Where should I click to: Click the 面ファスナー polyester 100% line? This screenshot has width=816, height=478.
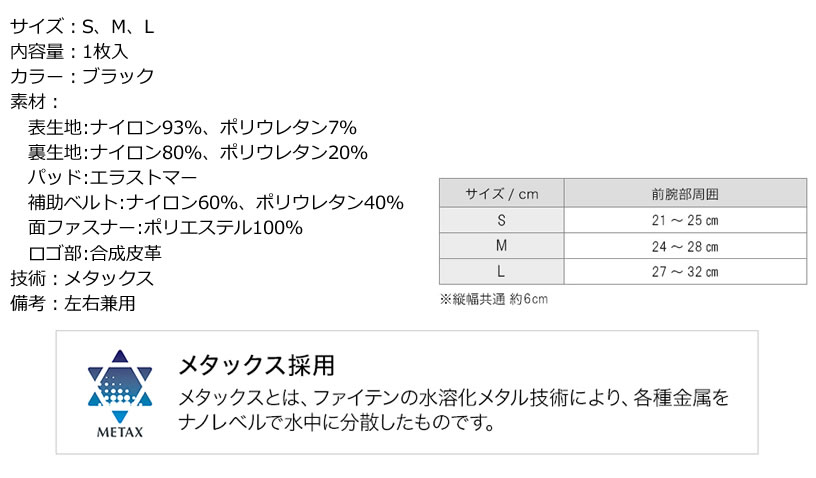pos(165,227)
